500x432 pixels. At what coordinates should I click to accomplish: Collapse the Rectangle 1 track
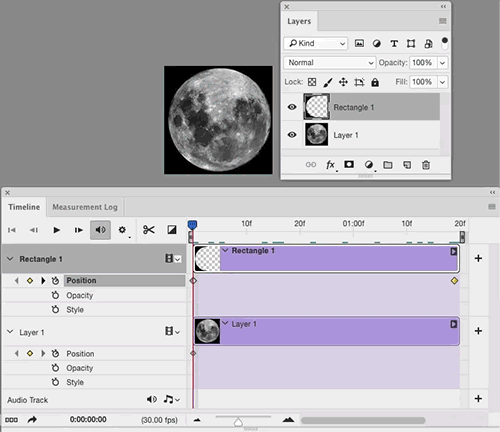[10, 259]
